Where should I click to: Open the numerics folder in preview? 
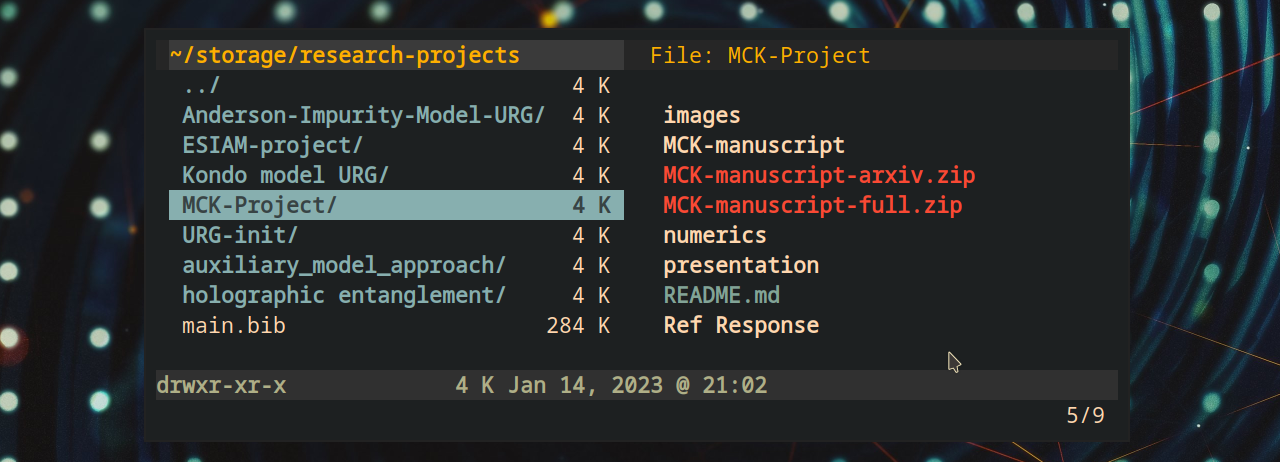pos(715,236)
